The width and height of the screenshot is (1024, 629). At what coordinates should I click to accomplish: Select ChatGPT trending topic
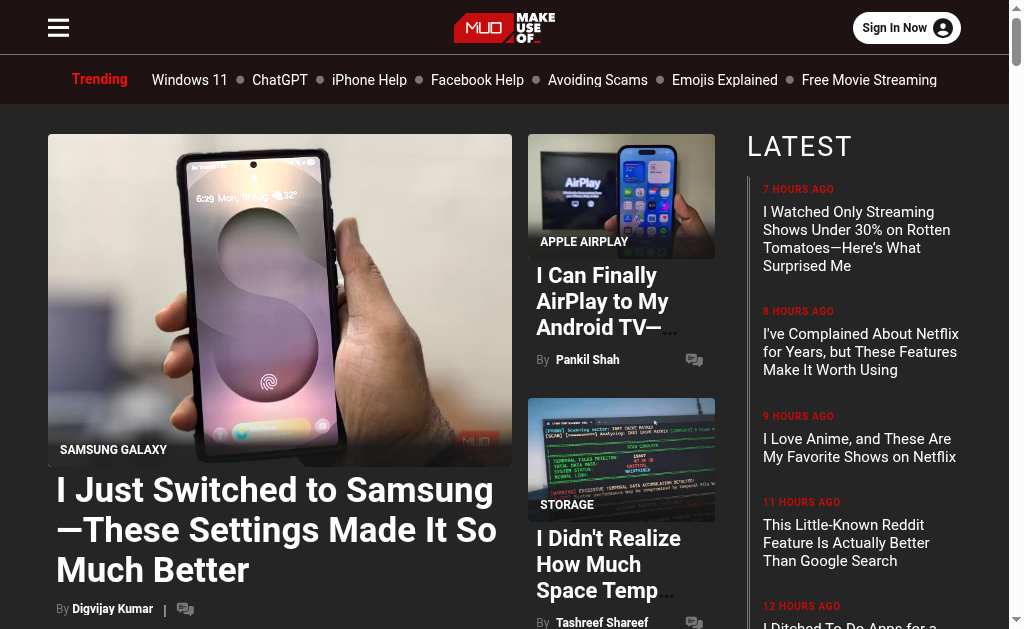280,80
